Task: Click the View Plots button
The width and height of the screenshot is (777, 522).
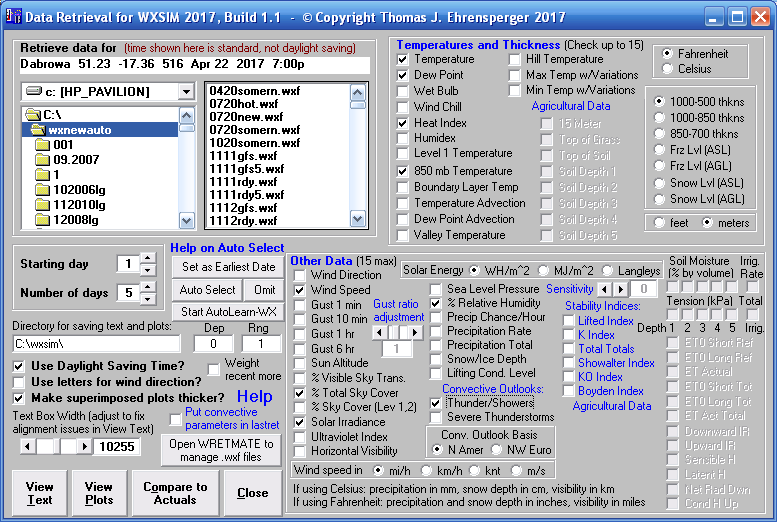Action: [x=99, y=493]
